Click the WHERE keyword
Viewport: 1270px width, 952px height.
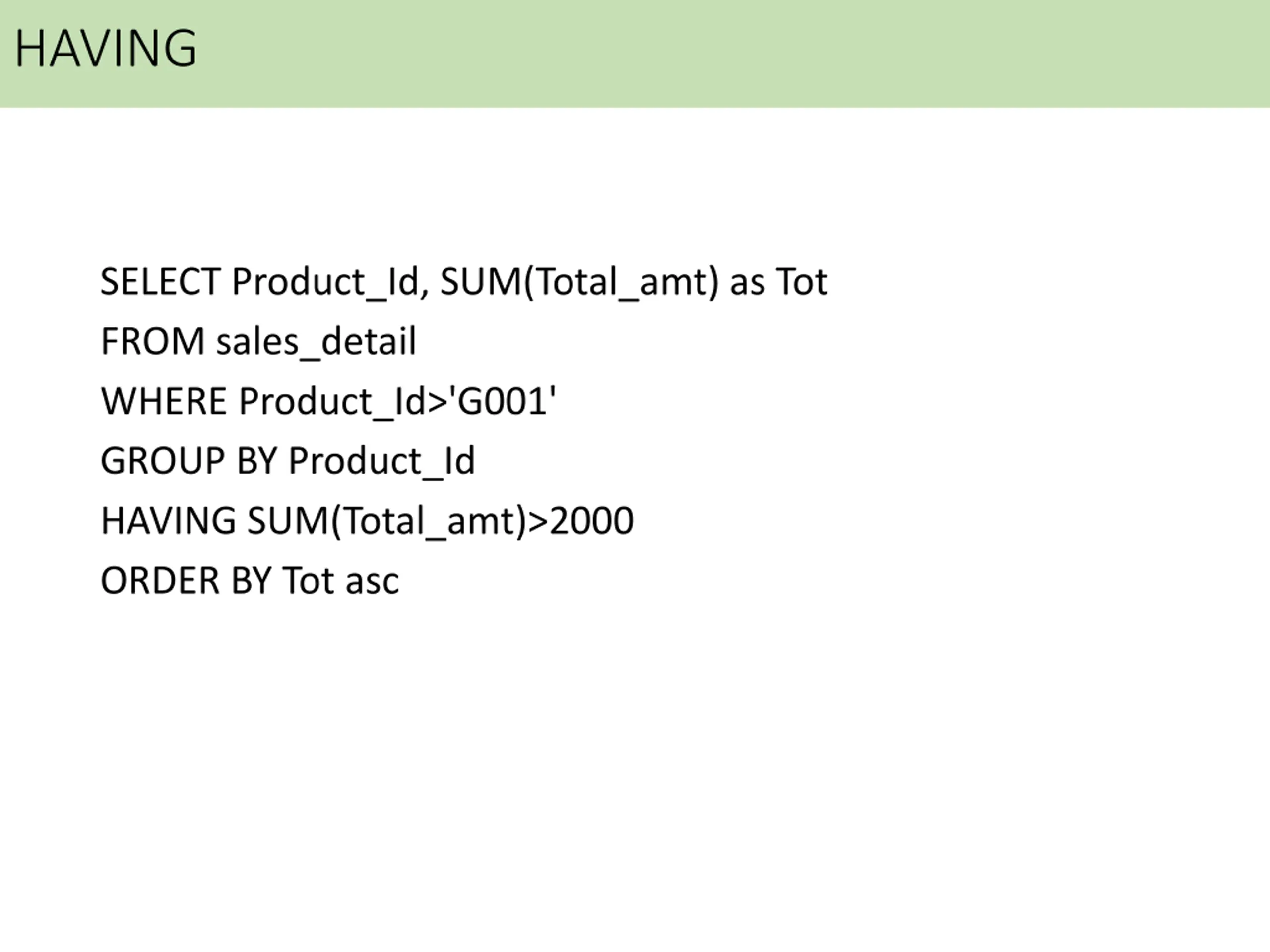[164, 401]
